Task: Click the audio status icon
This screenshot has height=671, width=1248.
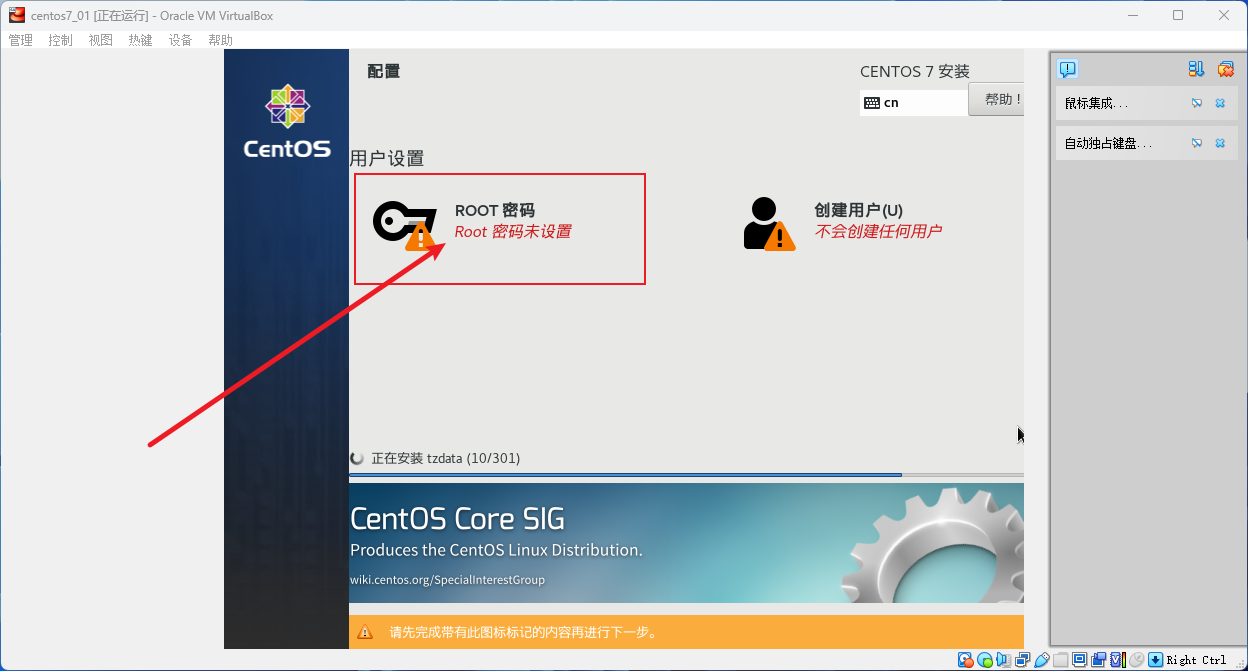Action: [1004, 659]
